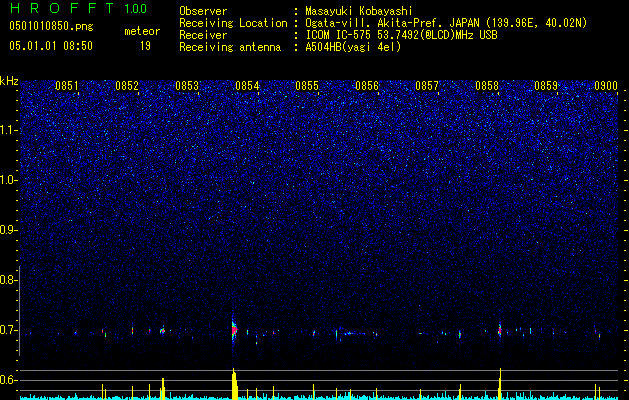Click the 'Observer' field label
Viewport: 629px width, 400px height.
pyautogui.click(x=203, y=11)
